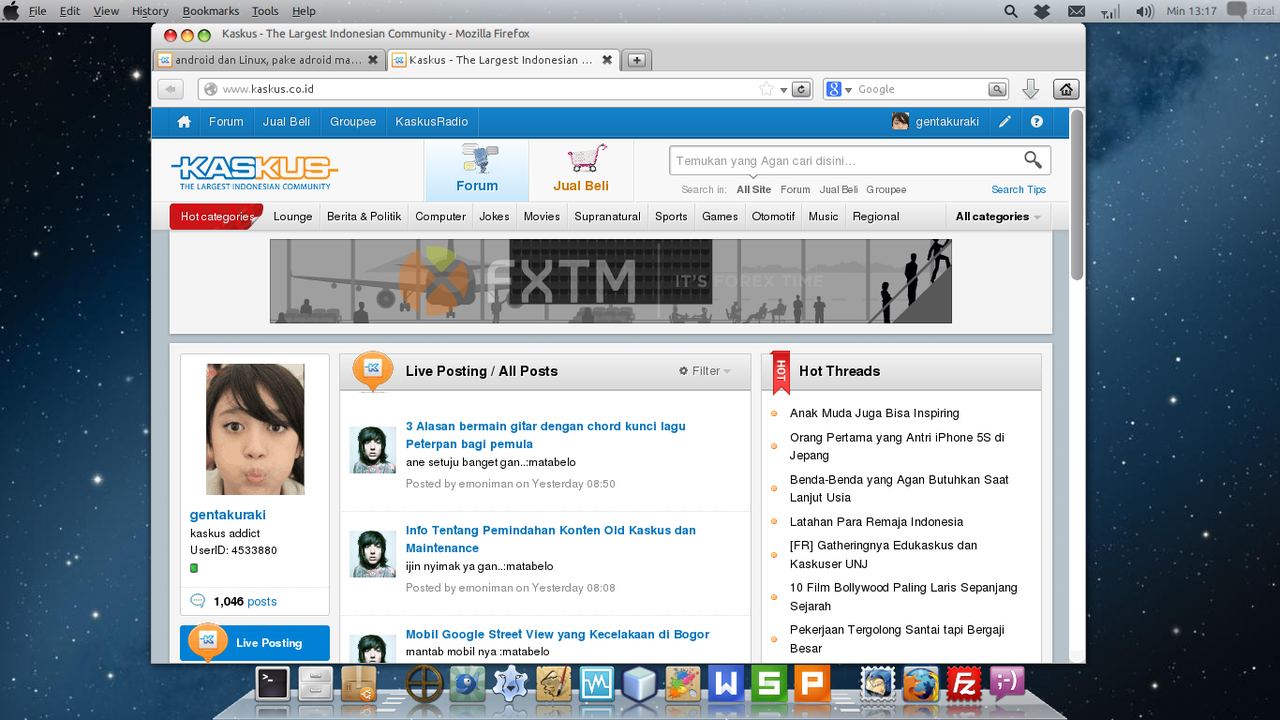Expand the All categories dropdown

tap(998, 216)
